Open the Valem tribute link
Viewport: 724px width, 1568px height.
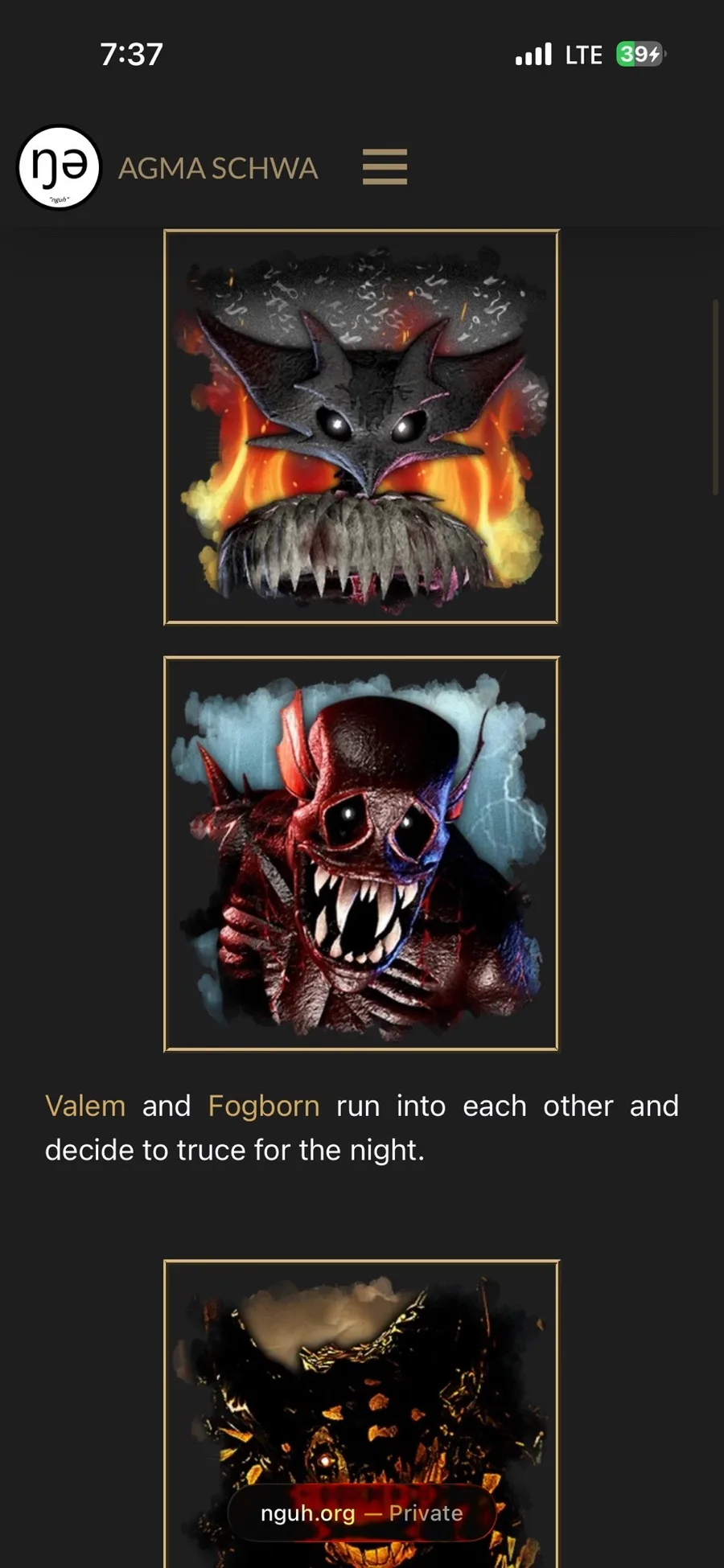coord(85,1106)
